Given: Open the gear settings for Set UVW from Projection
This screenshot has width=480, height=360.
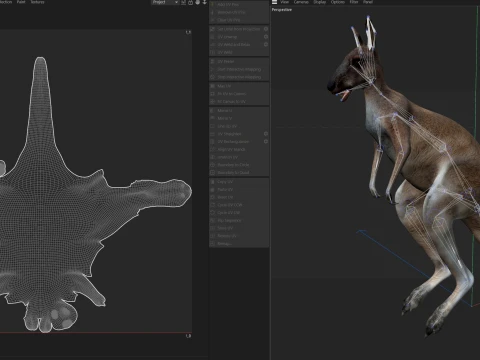Looking at the screenshot, I should [266, 29].
